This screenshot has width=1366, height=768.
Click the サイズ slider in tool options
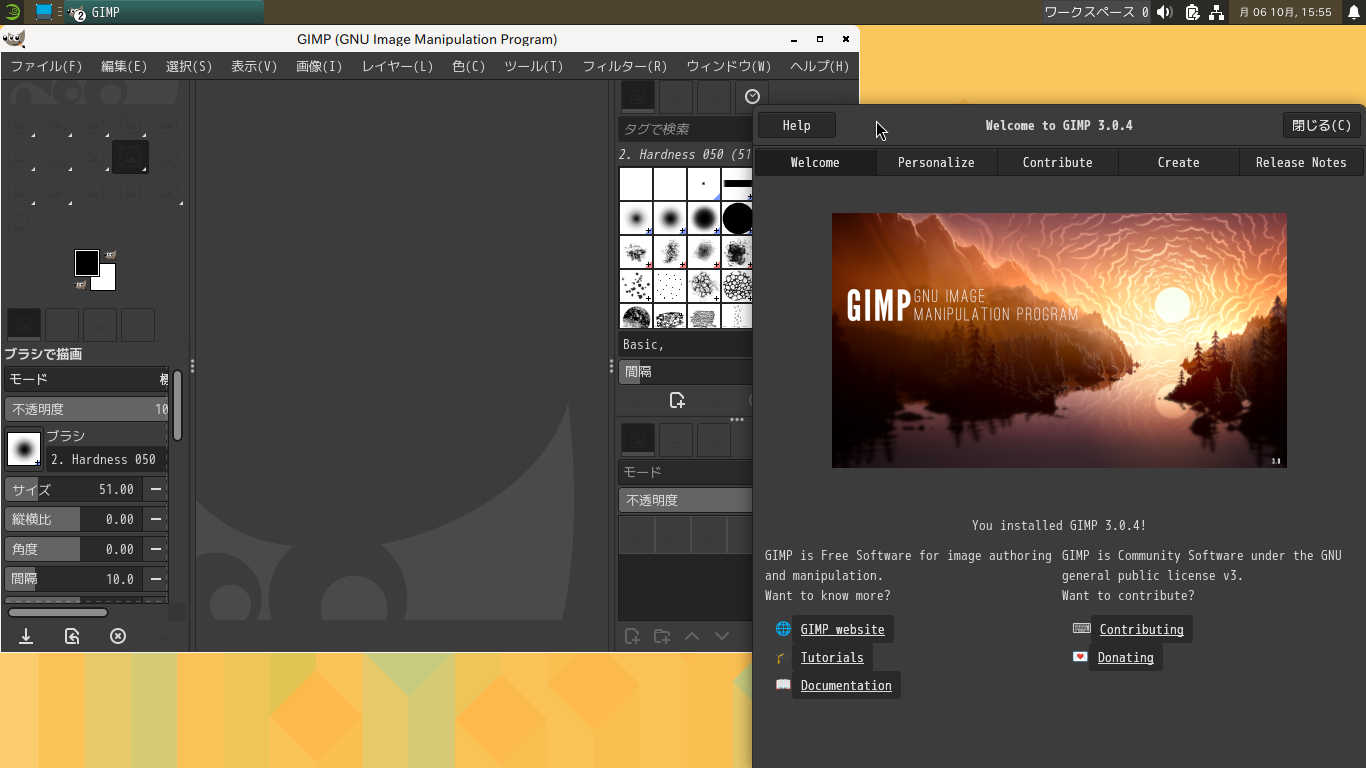pyautogui.click(x=74, y=489)
